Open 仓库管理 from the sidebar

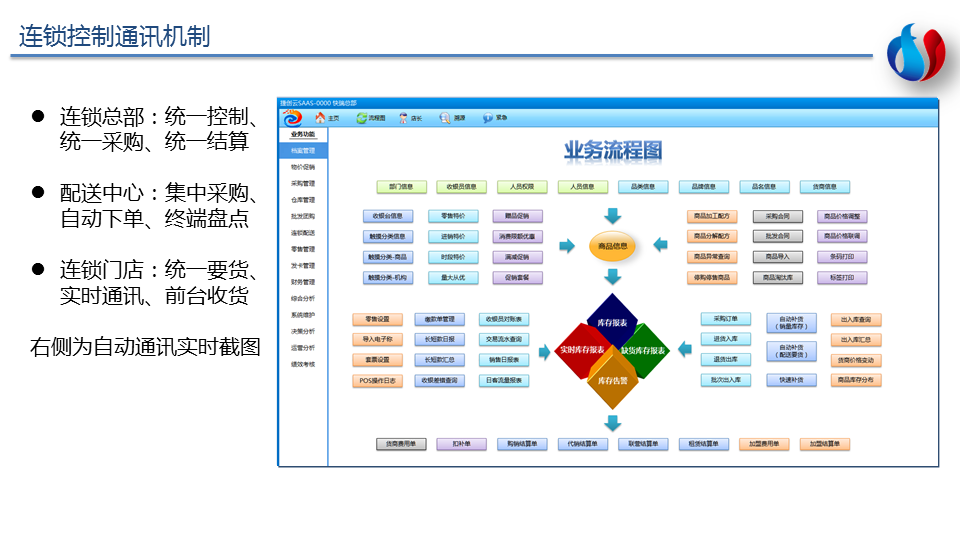coord(302,200)
